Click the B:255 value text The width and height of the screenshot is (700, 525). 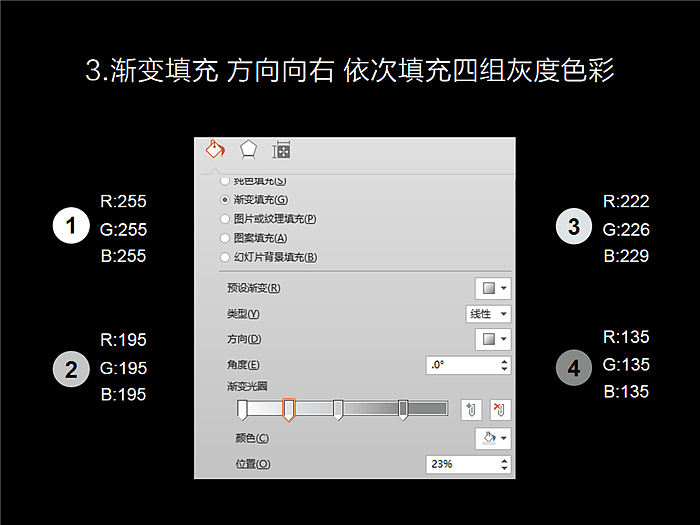point(123,256)
